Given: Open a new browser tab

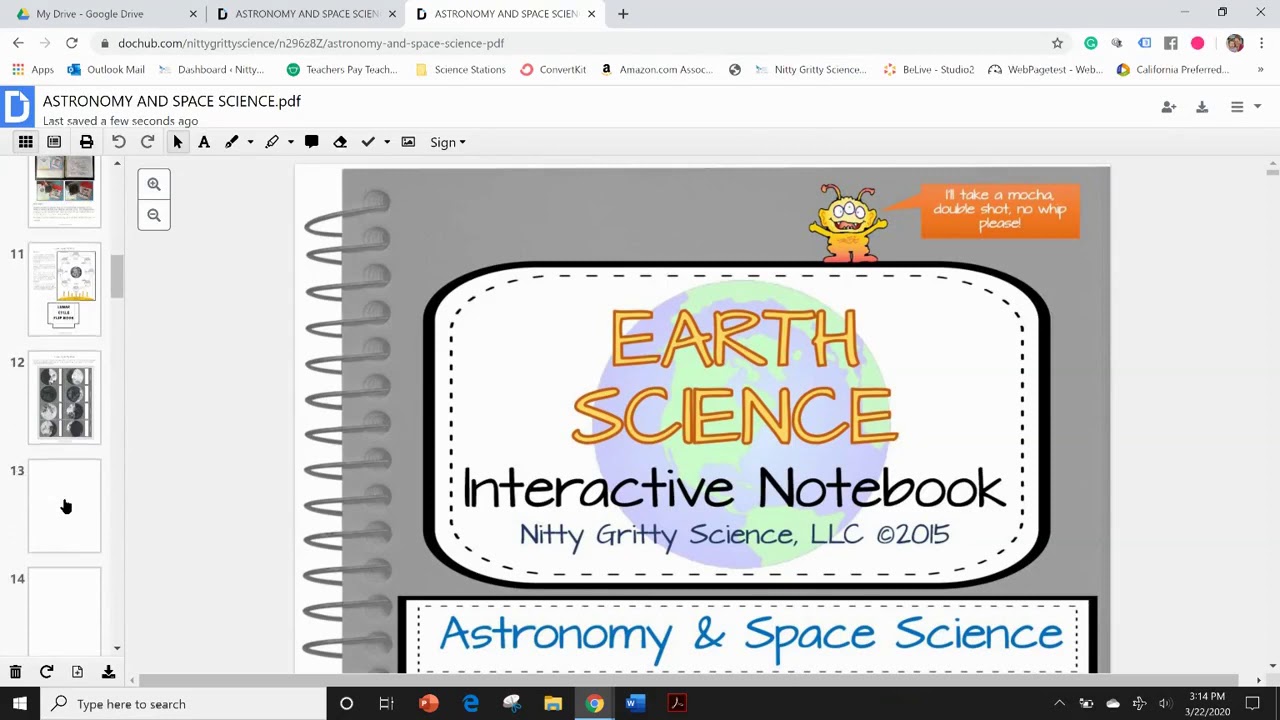Looking at the screenshot, I should coord(623,14).
